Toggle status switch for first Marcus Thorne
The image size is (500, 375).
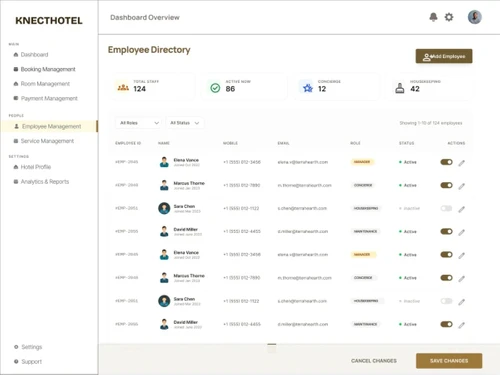446,185
